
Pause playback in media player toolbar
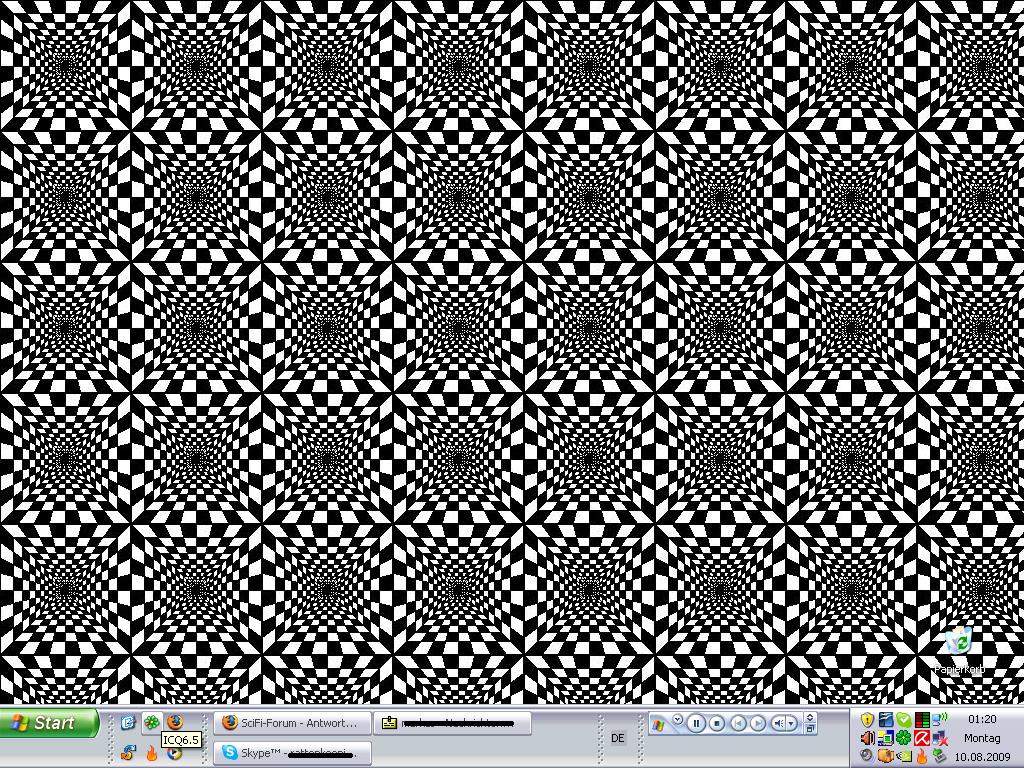[x=697, y=723]
